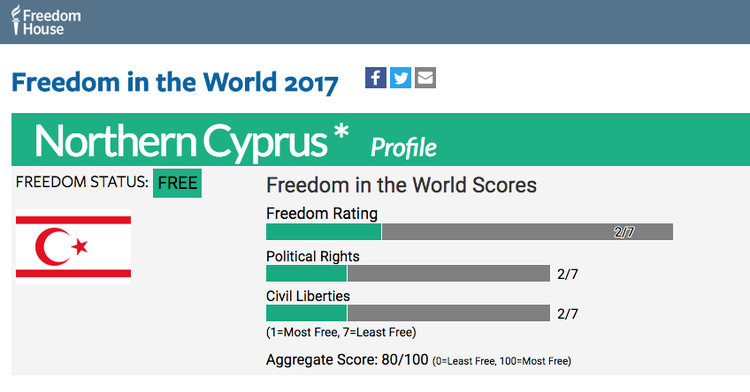750x392 pixels.
Task: Click the Freedom House text in header
Action: 52,22
